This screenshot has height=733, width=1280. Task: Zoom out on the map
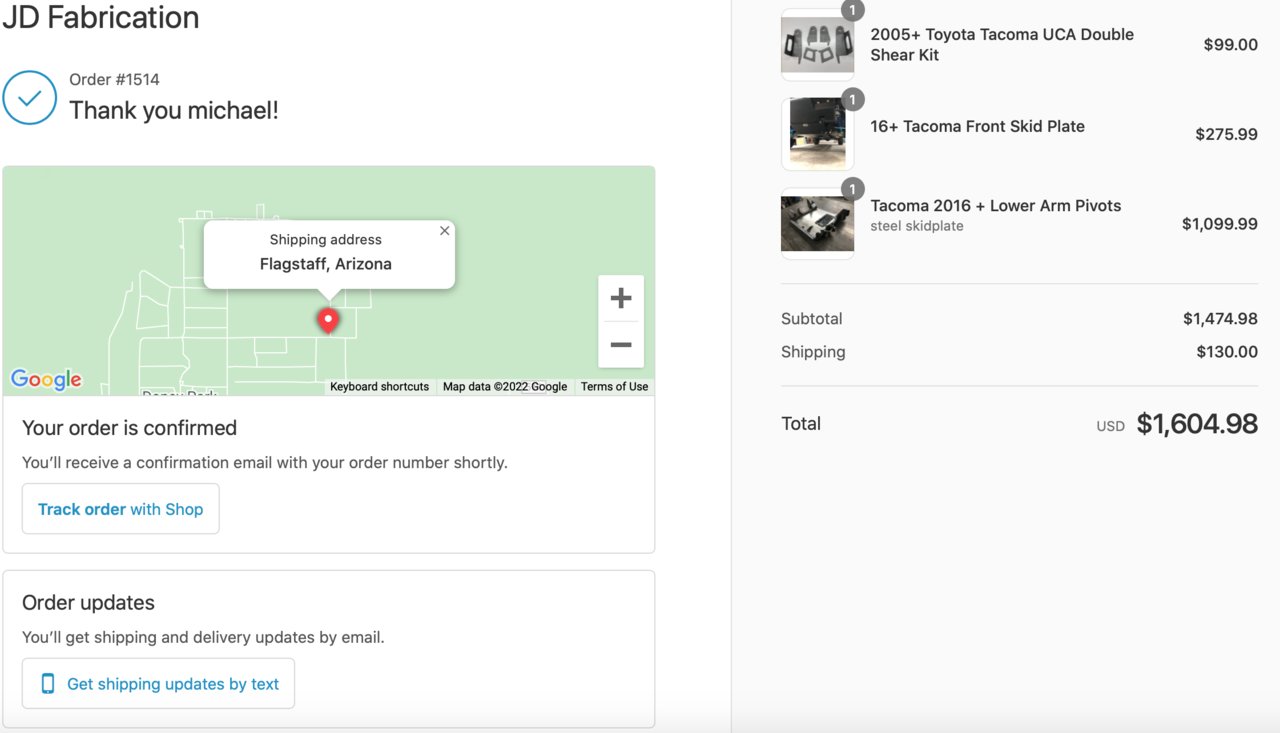pyautogui.click(x=621, y=345)
